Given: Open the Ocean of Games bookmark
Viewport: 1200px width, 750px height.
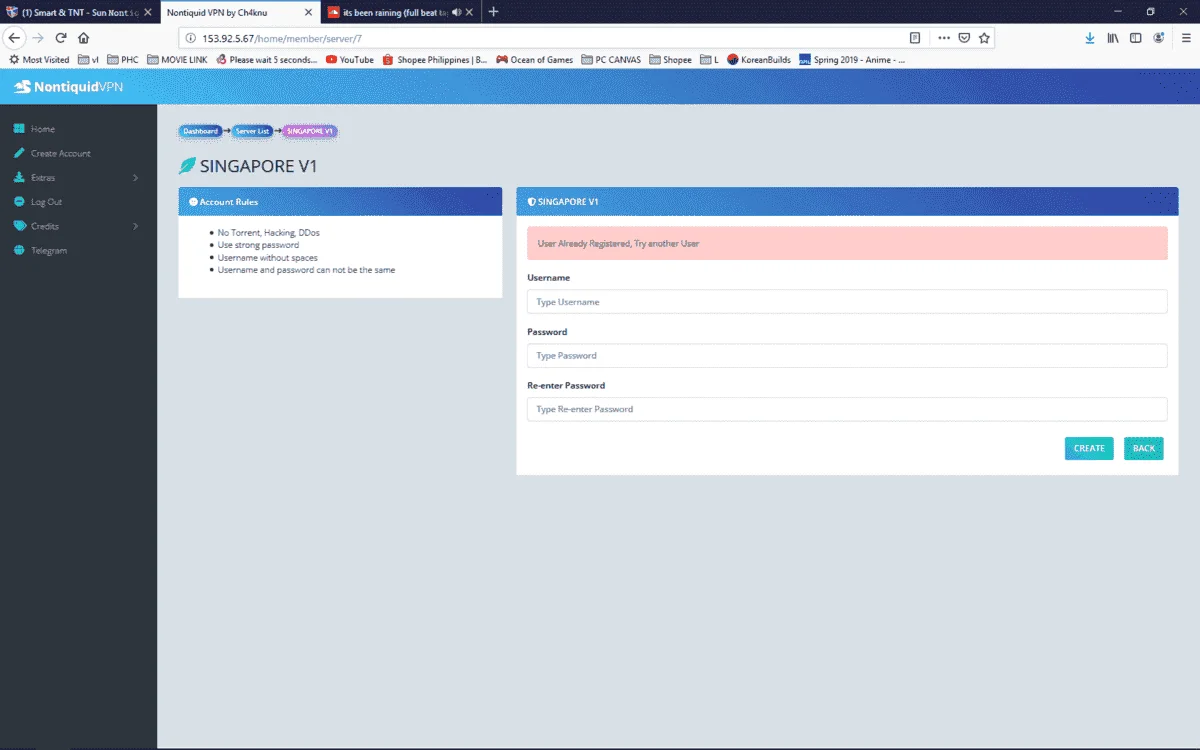Looking at the screenshot, I should click(534, 60).
